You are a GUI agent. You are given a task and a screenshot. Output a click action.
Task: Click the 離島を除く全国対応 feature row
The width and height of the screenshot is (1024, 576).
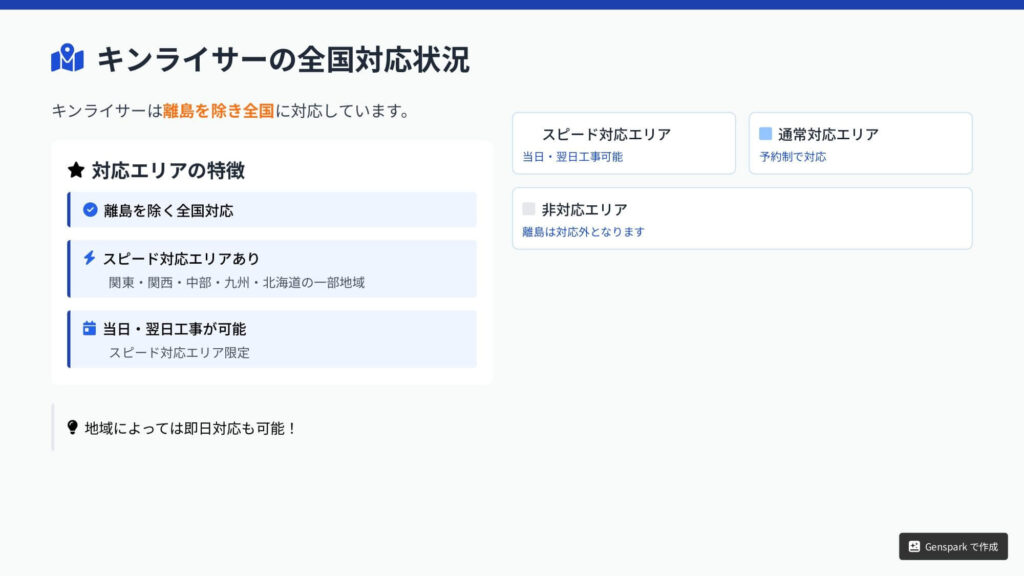[272, 210]
